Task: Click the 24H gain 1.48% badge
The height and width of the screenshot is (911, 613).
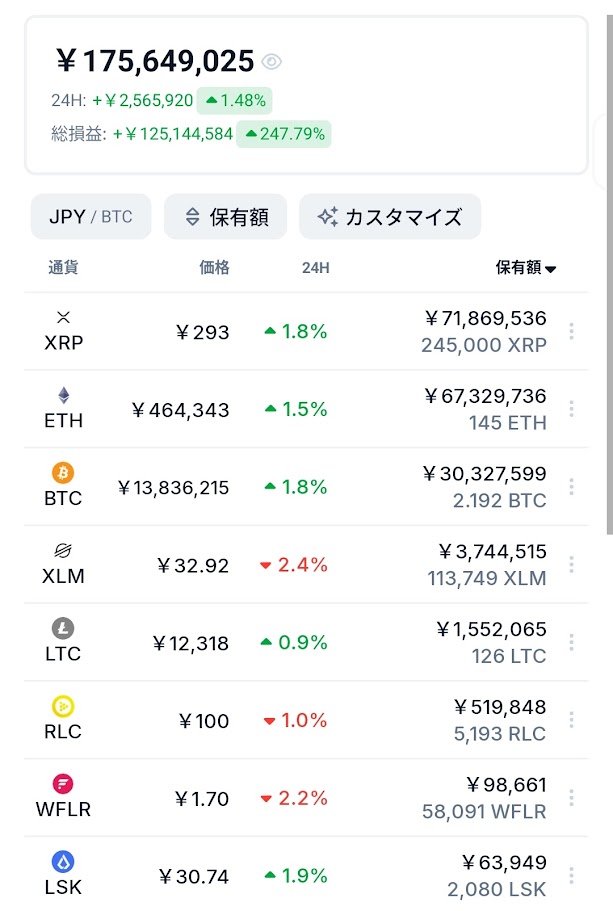Action: (234, 100)
